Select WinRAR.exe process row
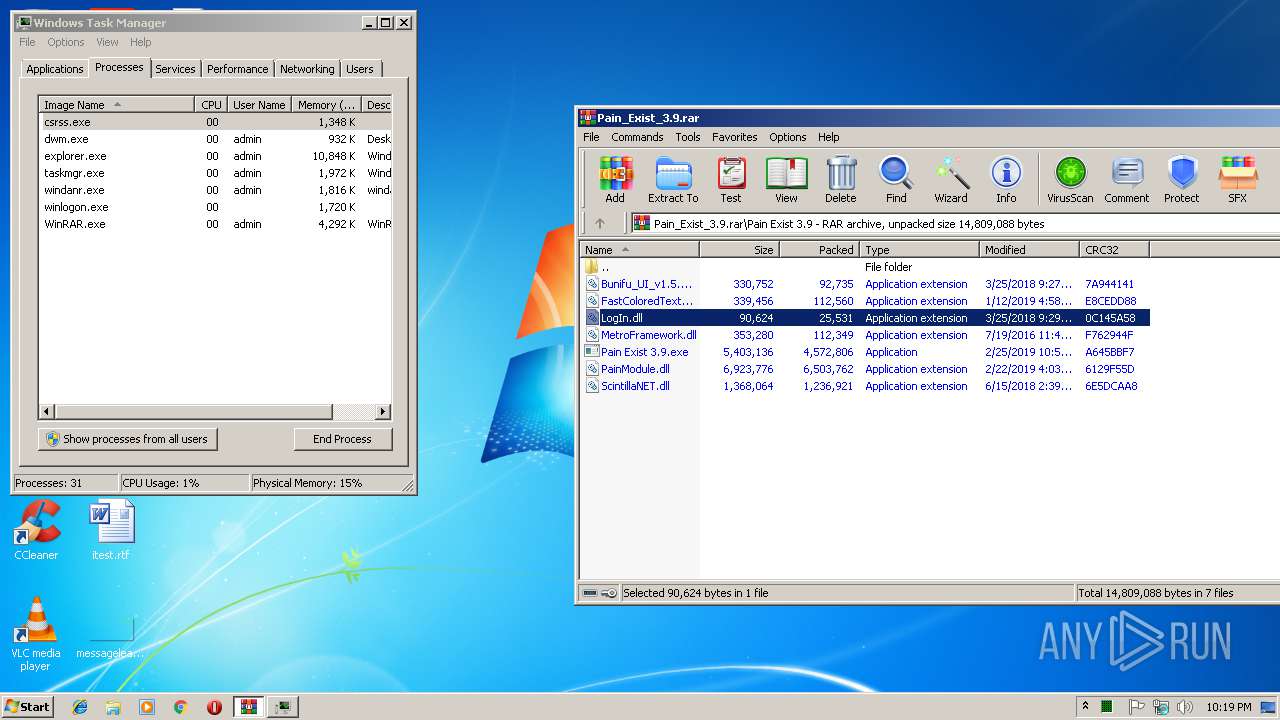 (215, 224)
